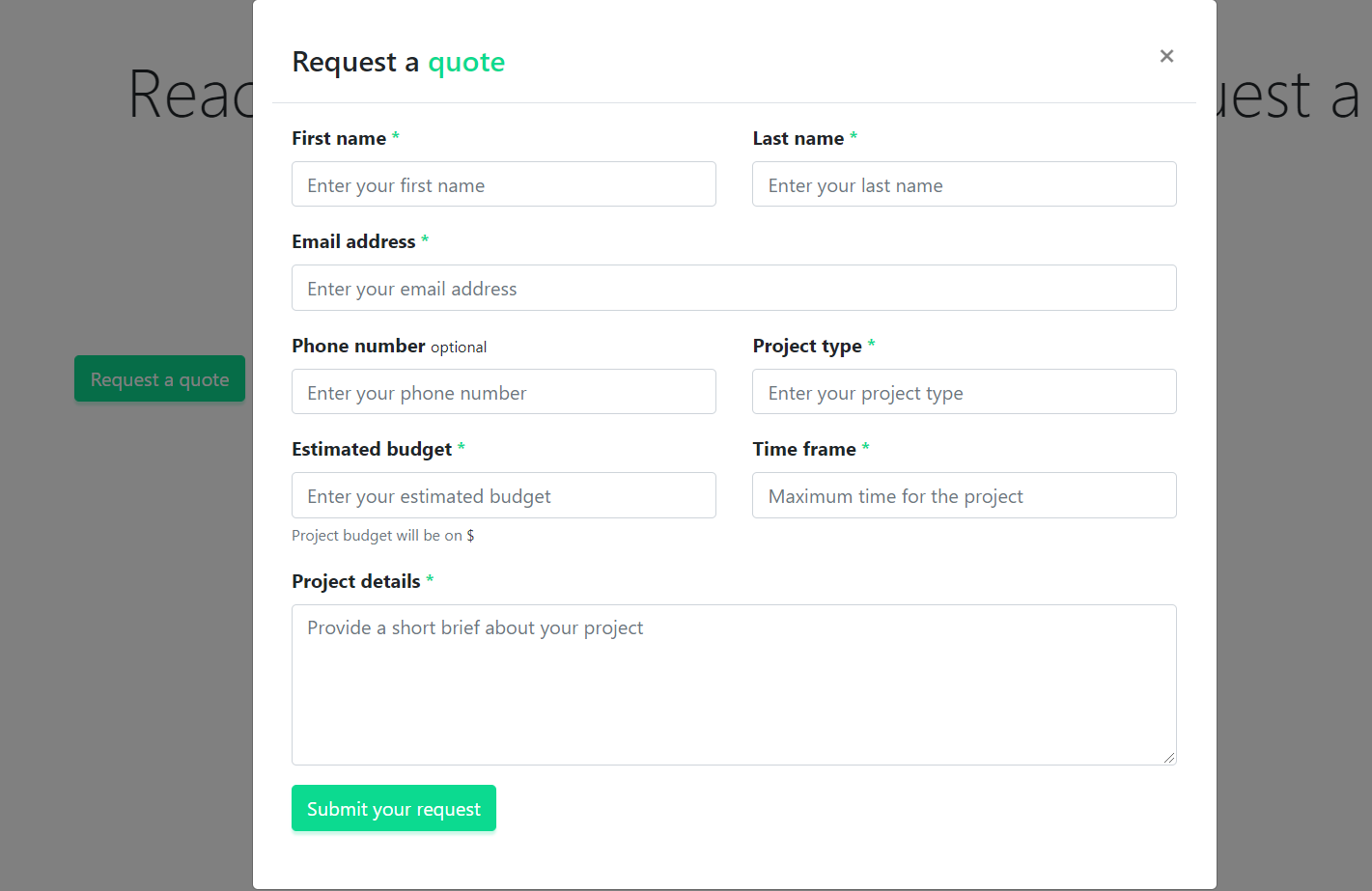Image resolution: width=1372 pixels, height=891 pixels.
Task: Focus the Estimated budget input
Action: [x=503, y=494]
